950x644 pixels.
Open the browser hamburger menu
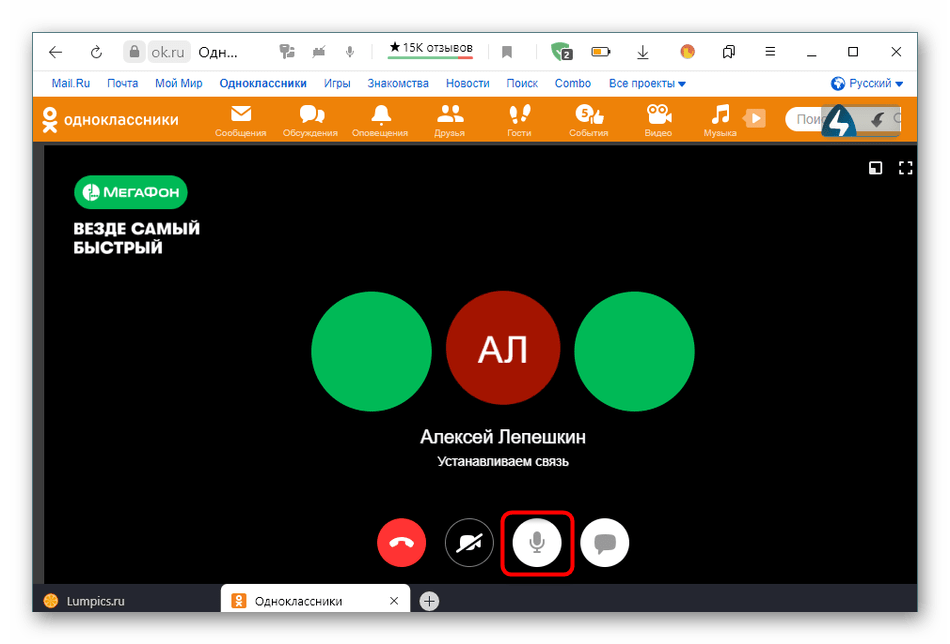tap(769, 52)
